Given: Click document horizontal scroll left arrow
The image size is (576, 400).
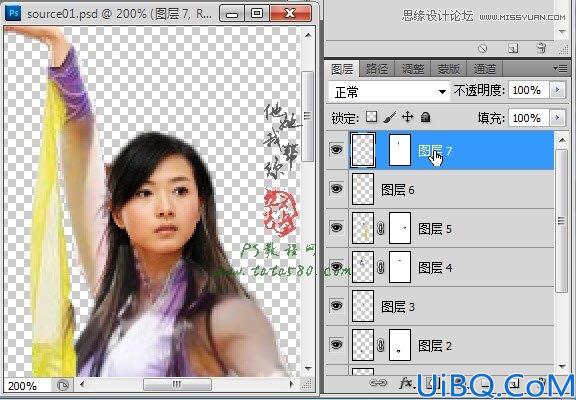Looking at the screenshot, I should coord(82,385).
